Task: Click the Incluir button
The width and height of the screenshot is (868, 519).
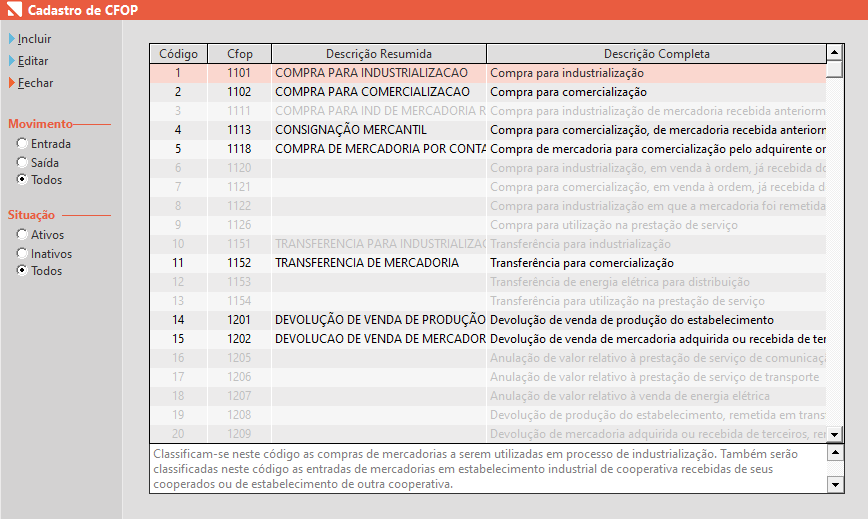Action: pos(30,39)
